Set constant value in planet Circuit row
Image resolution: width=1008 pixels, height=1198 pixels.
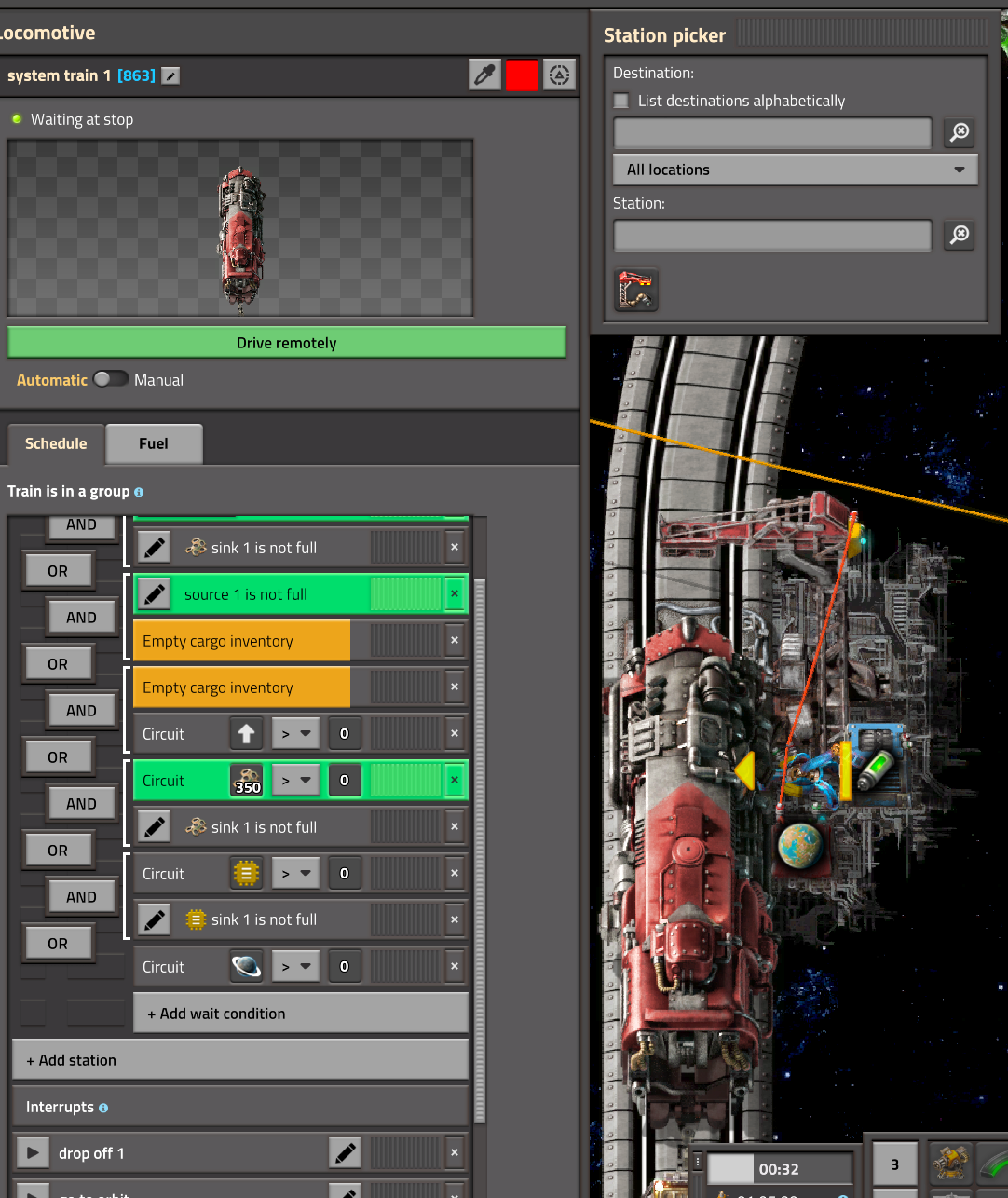point(345,967)
